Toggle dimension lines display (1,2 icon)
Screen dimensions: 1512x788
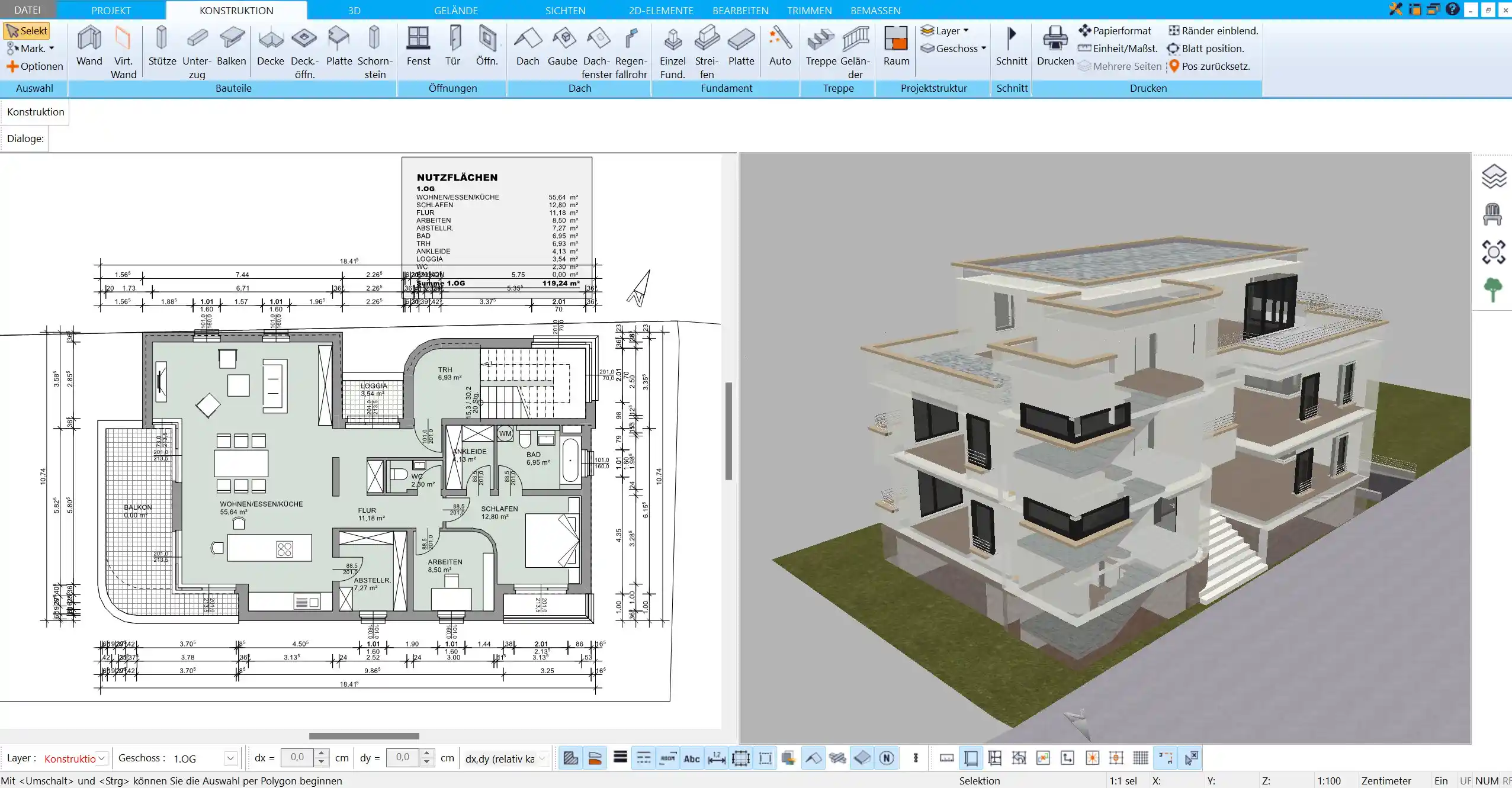(x=717, y=758)
